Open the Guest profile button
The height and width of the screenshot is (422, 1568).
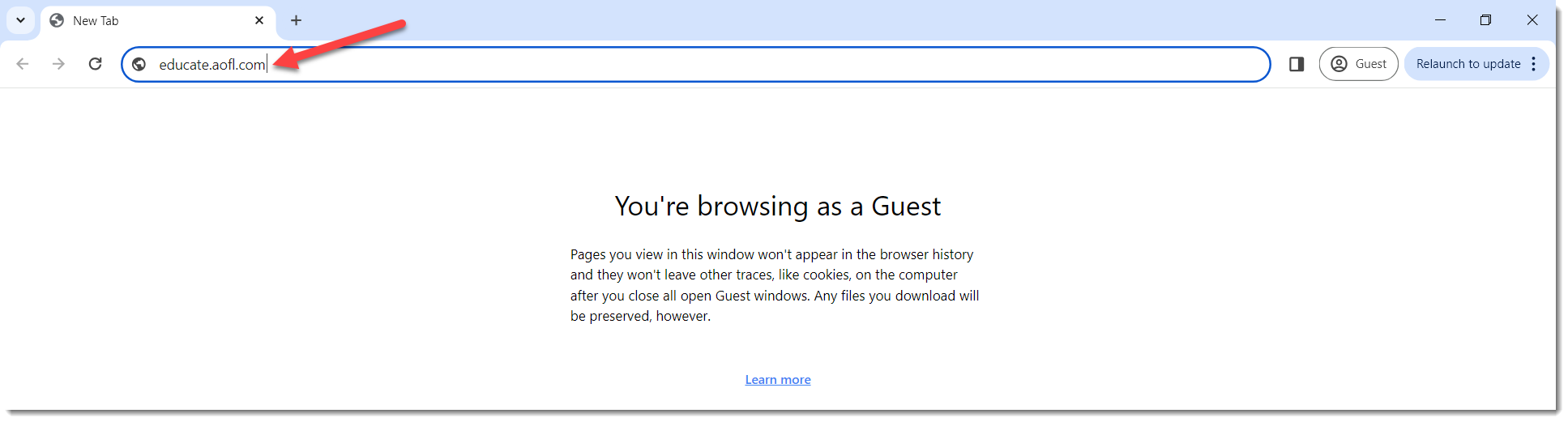[1359, 64]
